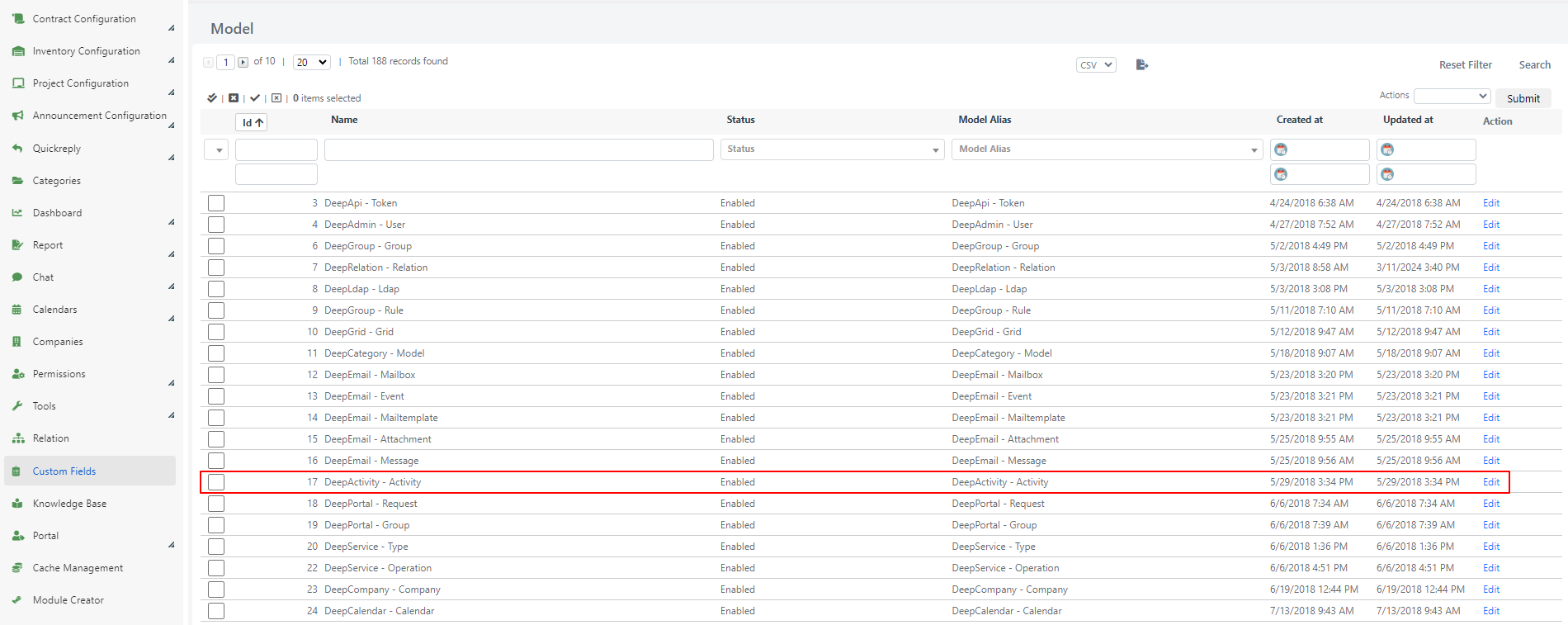
Task: Expand the Dashboard submenu arrow
Action: pos(172,221)
